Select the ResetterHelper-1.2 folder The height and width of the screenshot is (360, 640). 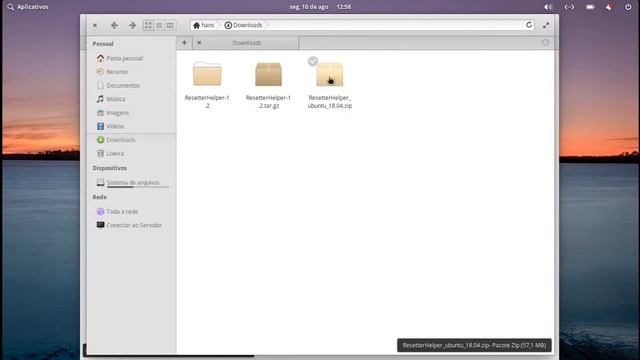coord(207,85)
